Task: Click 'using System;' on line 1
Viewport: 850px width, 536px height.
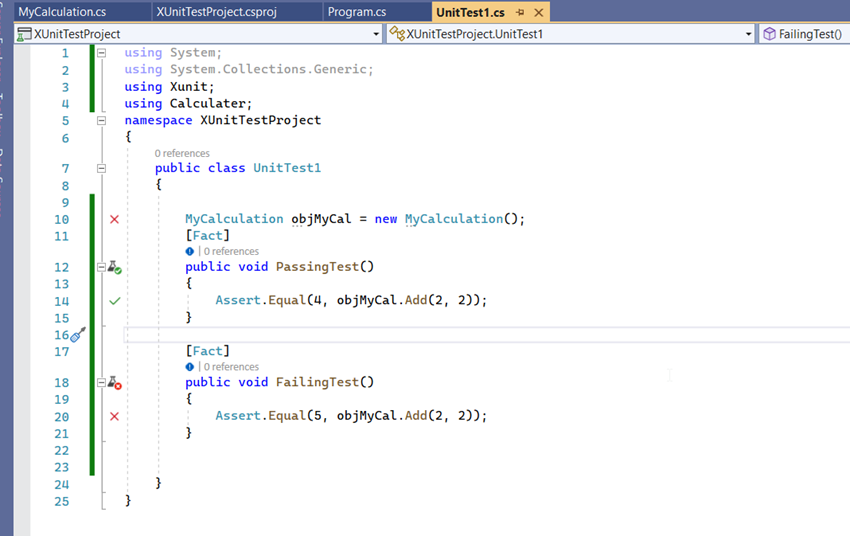Action: click(x=173, y=53)
